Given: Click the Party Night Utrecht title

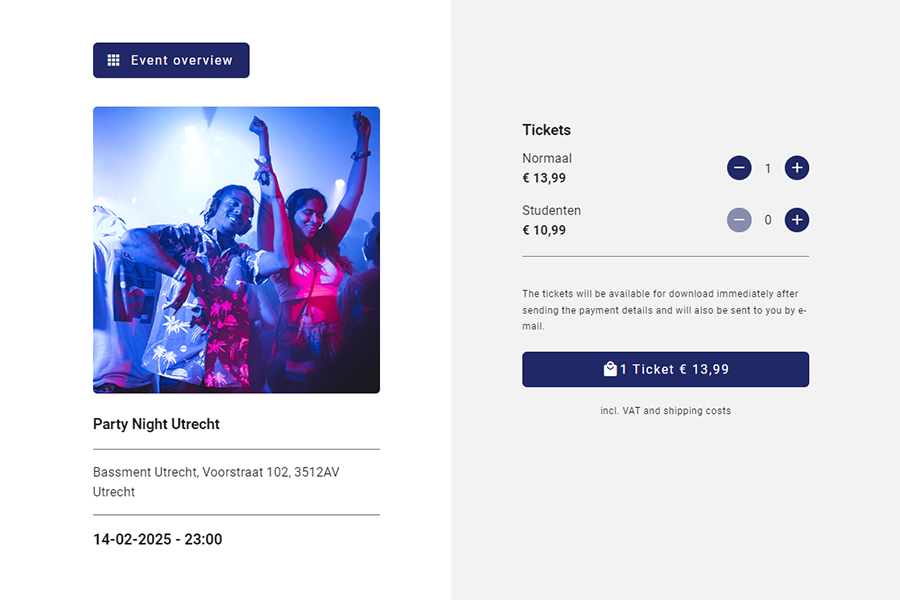Looking at the screenshot, I should tap(156, 424).
